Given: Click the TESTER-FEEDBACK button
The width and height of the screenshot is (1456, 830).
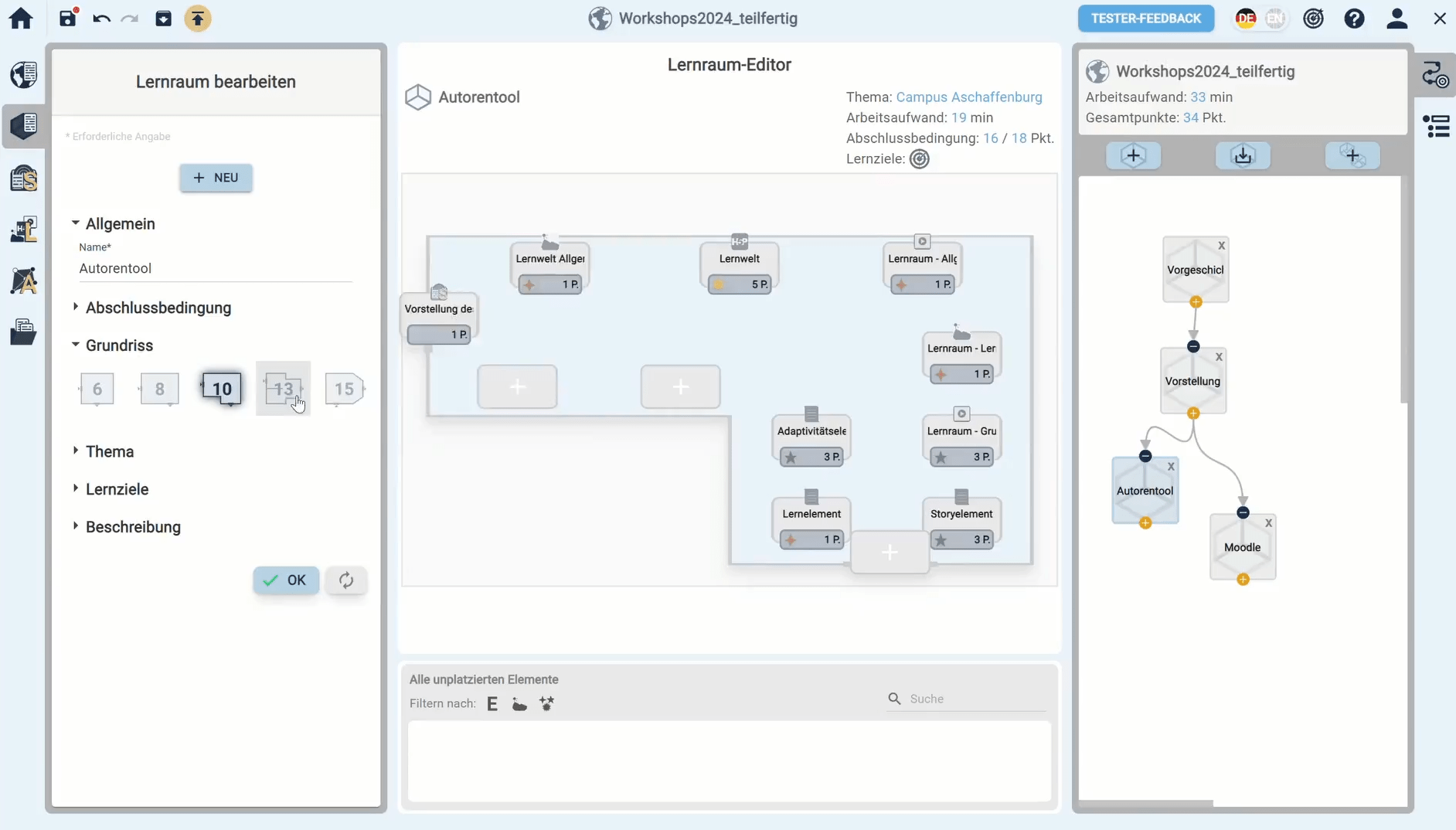Looking at the screenshot, I should pos(1145,18).
